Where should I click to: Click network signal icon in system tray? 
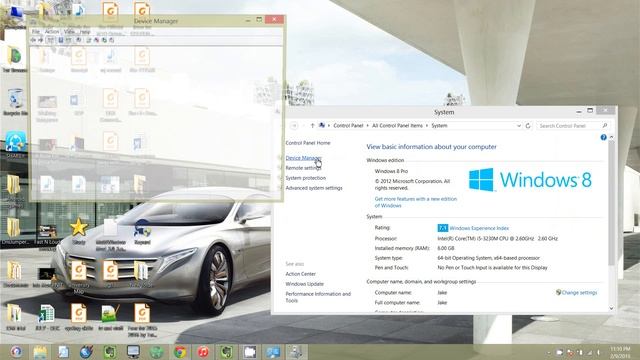pyautogui.click(x=589, y=352)
